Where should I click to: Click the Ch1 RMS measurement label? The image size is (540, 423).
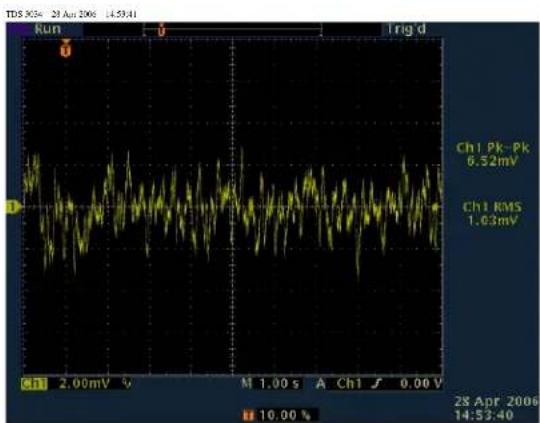(x=492, y=207)
